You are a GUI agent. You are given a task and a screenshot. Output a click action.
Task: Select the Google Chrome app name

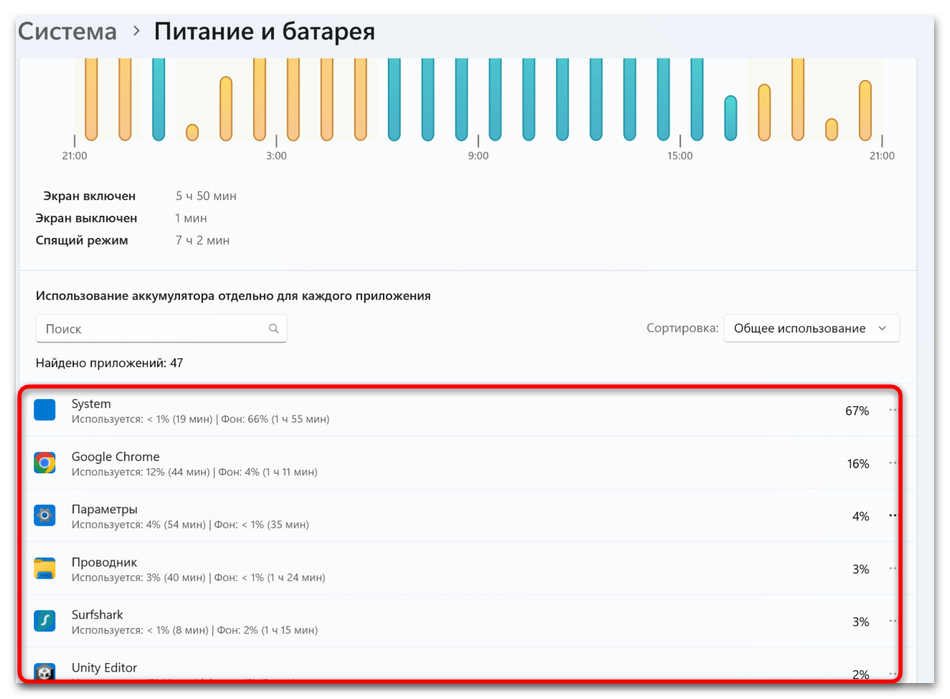(115, 457)
